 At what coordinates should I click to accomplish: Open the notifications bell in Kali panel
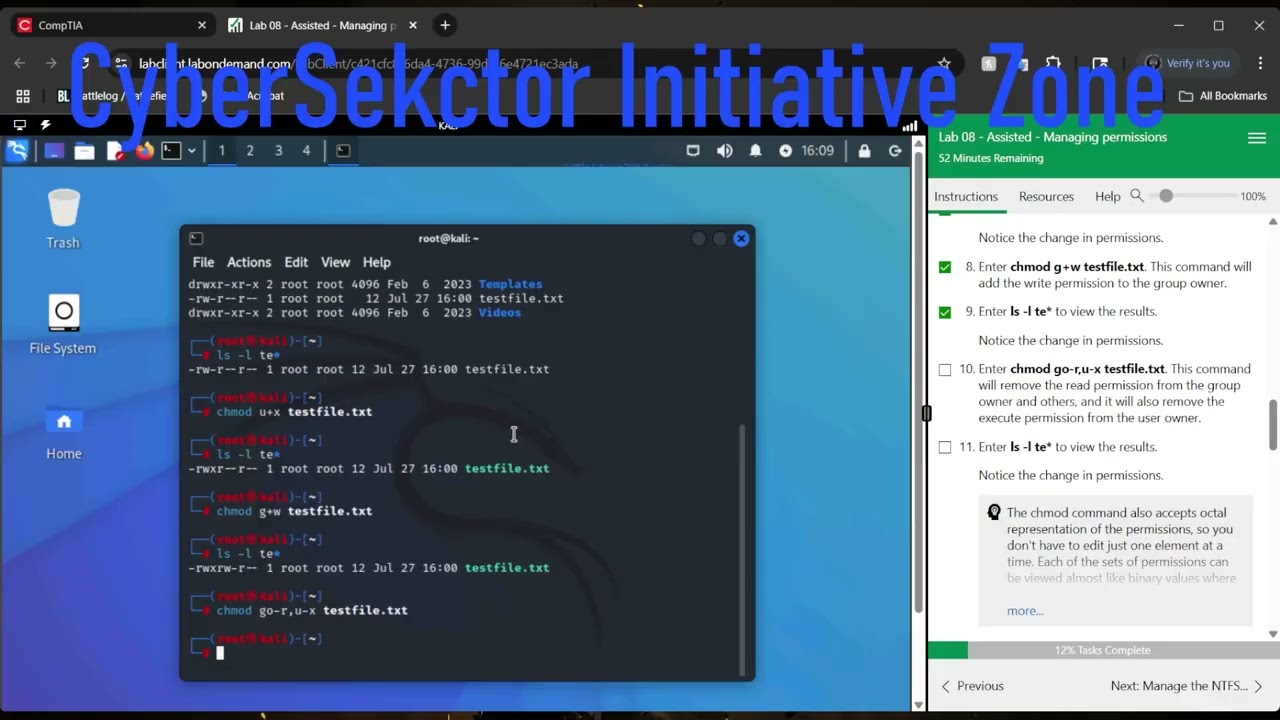pyautogui.click(x=756, y=151)
